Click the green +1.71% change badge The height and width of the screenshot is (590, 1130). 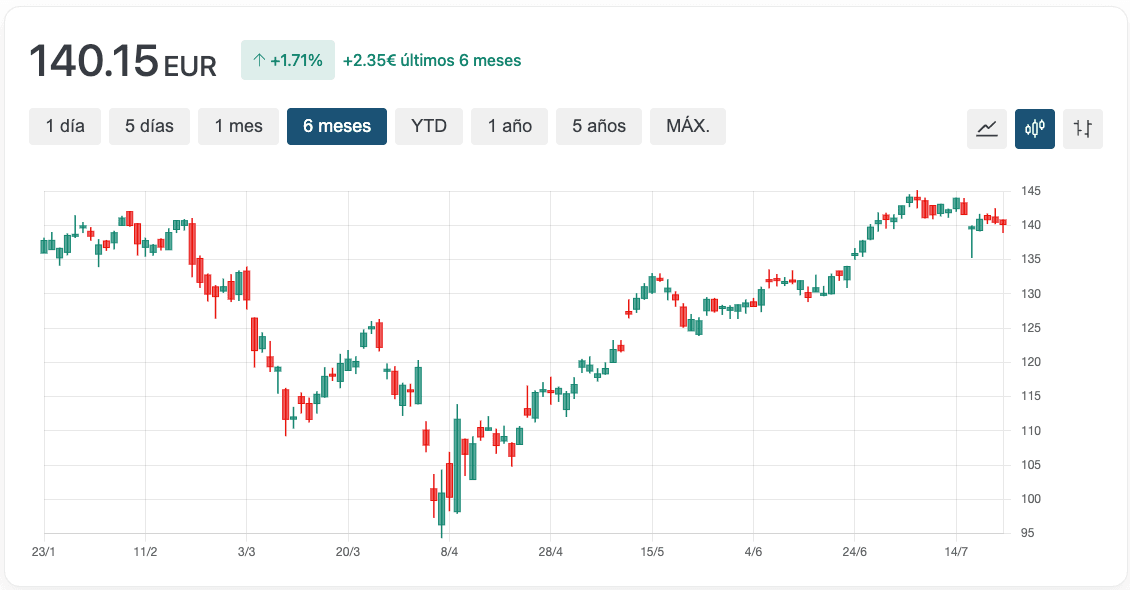point(288,60)
